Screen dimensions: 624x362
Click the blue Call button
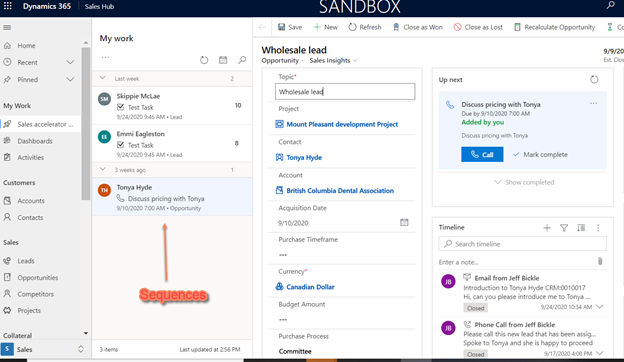click(482, 154)
